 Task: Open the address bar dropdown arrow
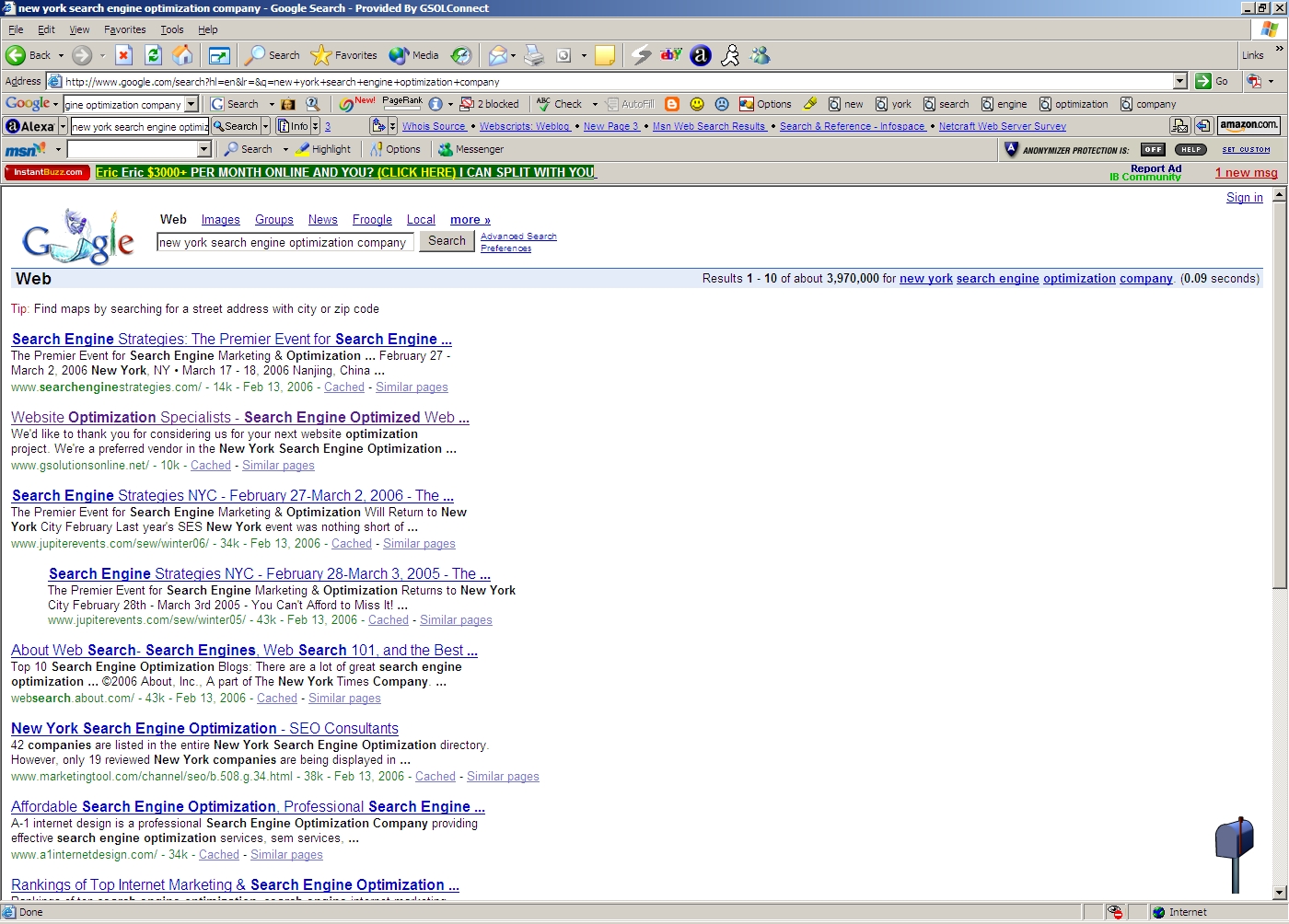pos(1179,81)
